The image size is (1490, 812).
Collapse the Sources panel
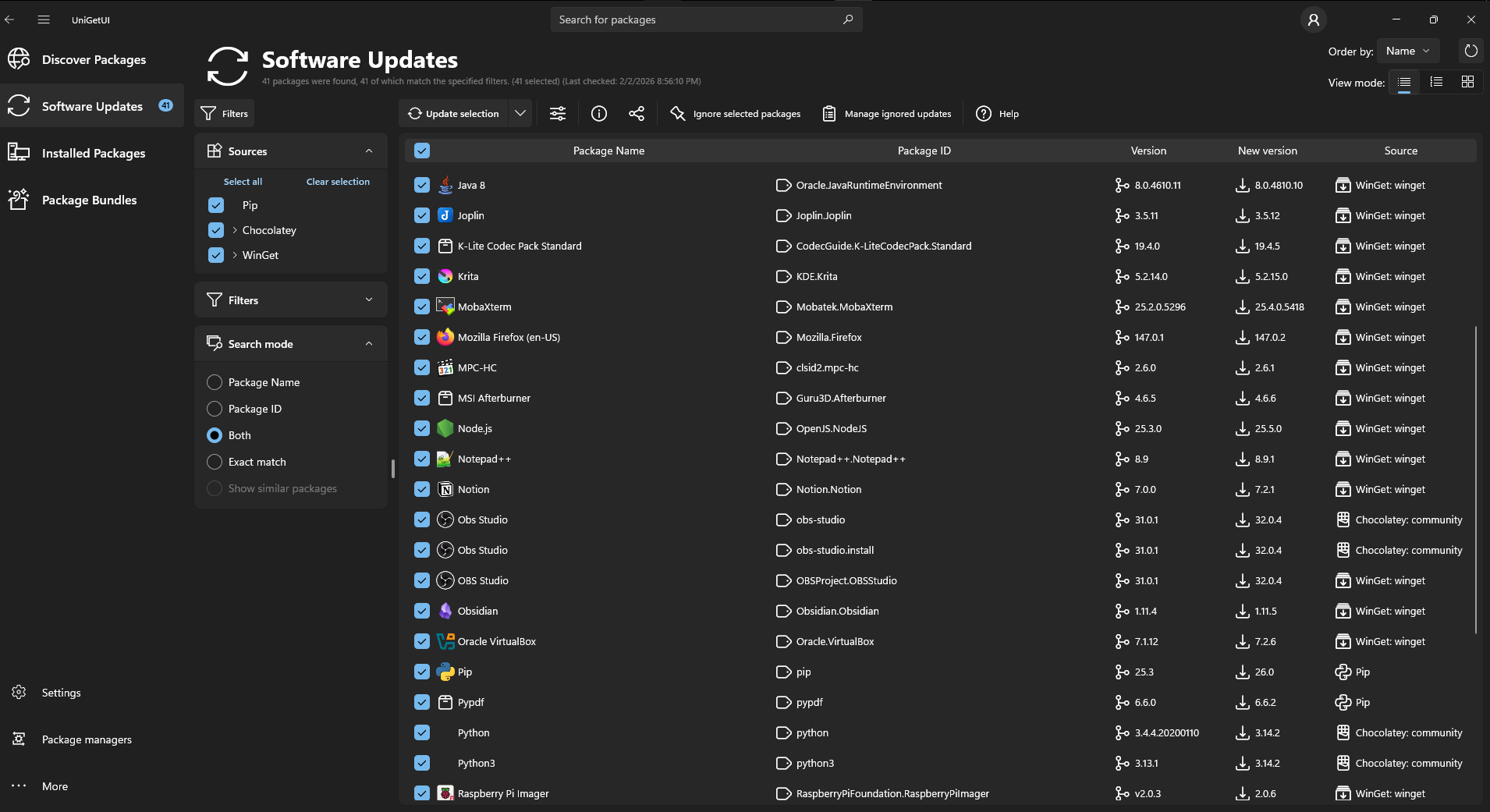[369, 151]
